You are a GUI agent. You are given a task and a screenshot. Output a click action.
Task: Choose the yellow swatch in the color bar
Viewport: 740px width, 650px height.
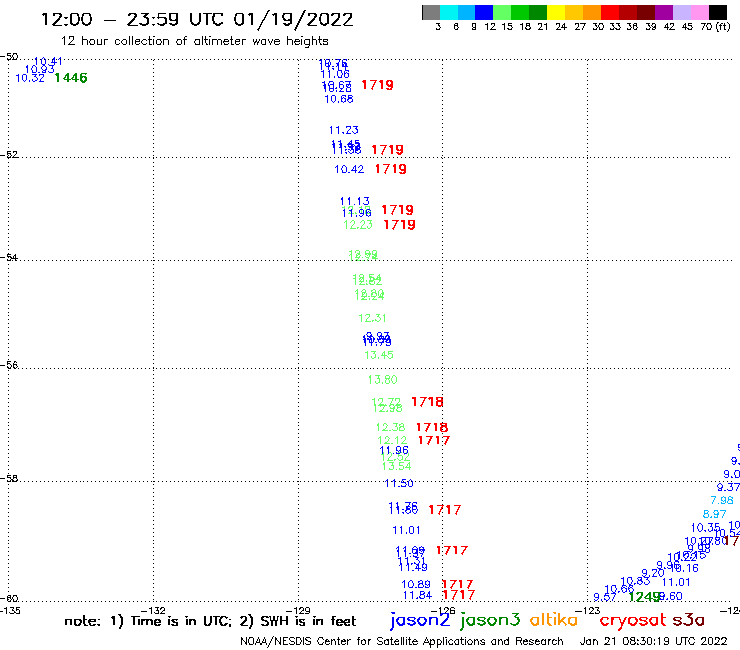[556, 12]
